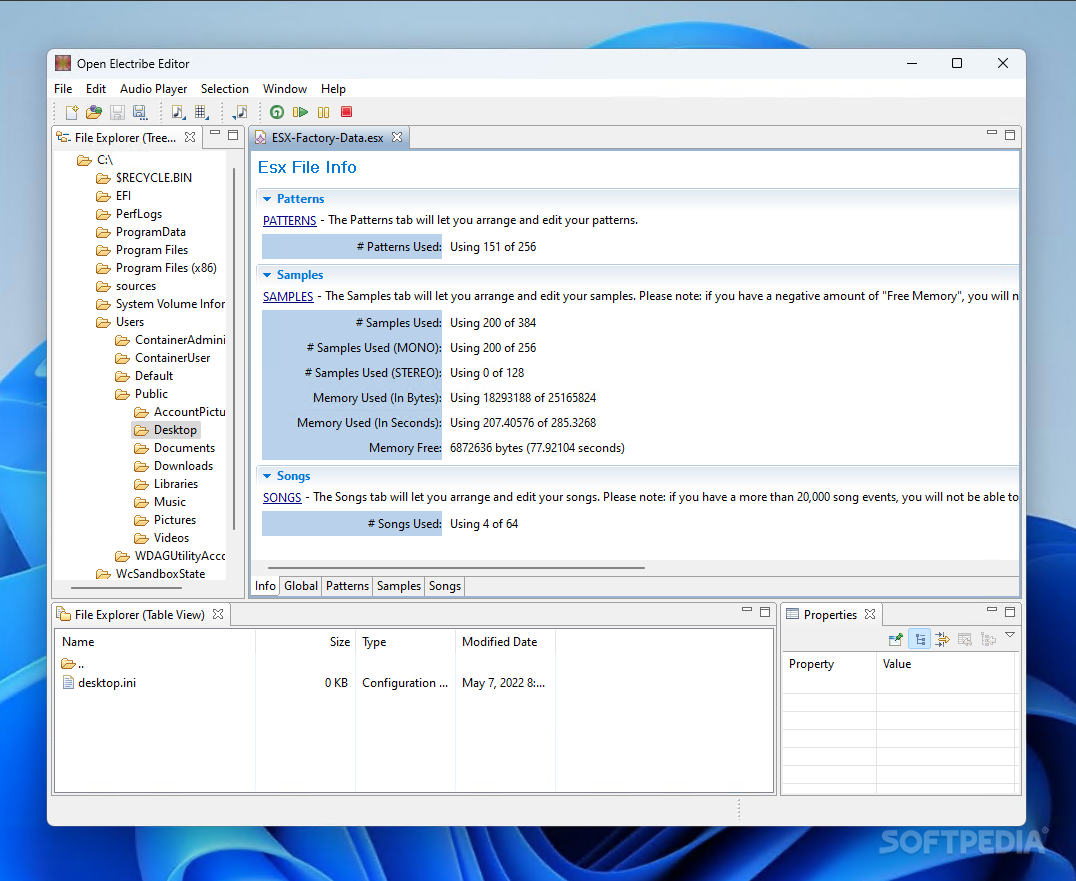Click the grayed Restore Default Value icon
Viewport: 1076px width, 881px height.
965,639
